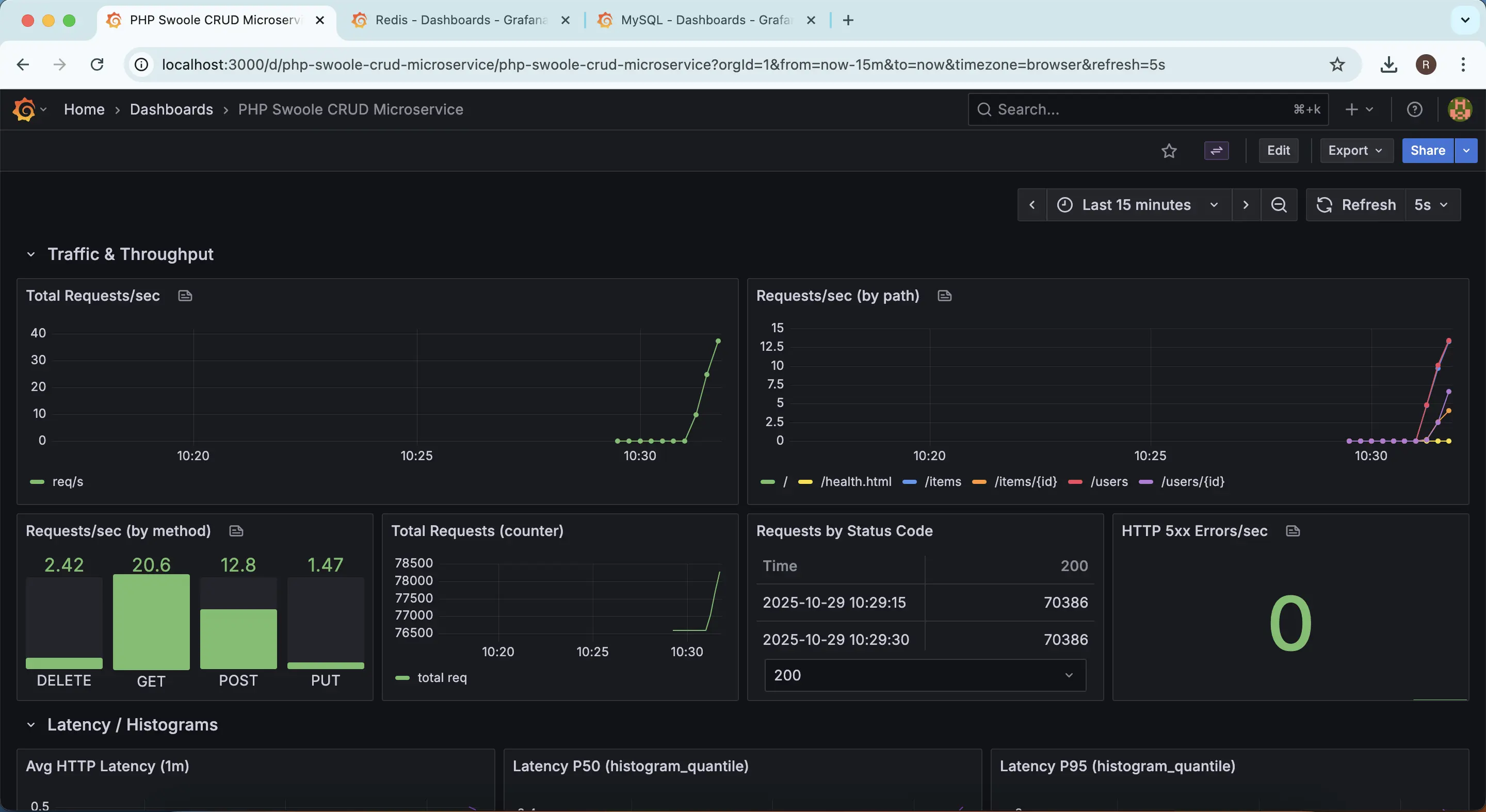The image size is (1486, 812).
Task: Open the user profile avatar
Action: click(x=1460, y=109)
